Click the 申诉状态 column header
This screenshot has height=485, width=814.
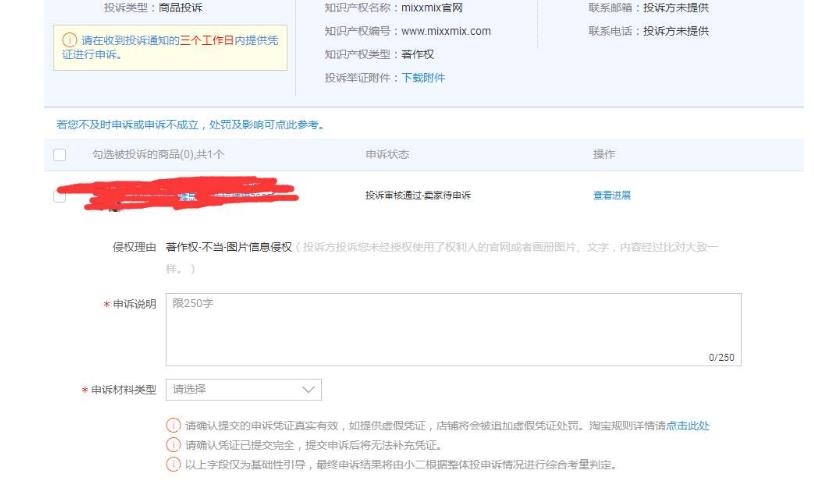(387, 155)
